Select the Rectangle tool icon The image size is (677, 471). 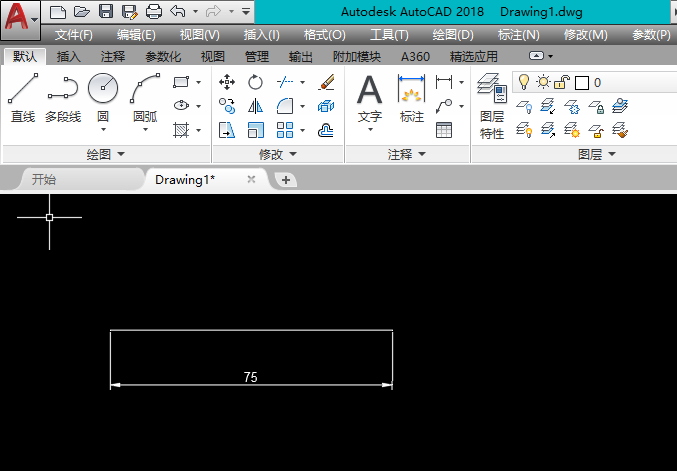(181, 82)
